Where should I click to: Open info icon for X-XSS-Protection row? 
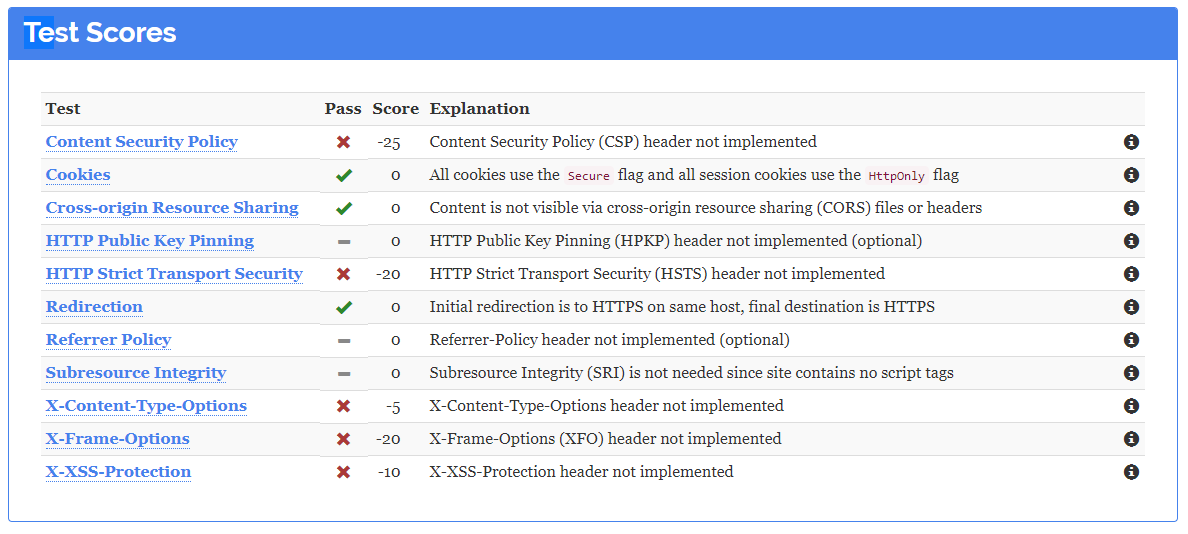coord(1131,472)
